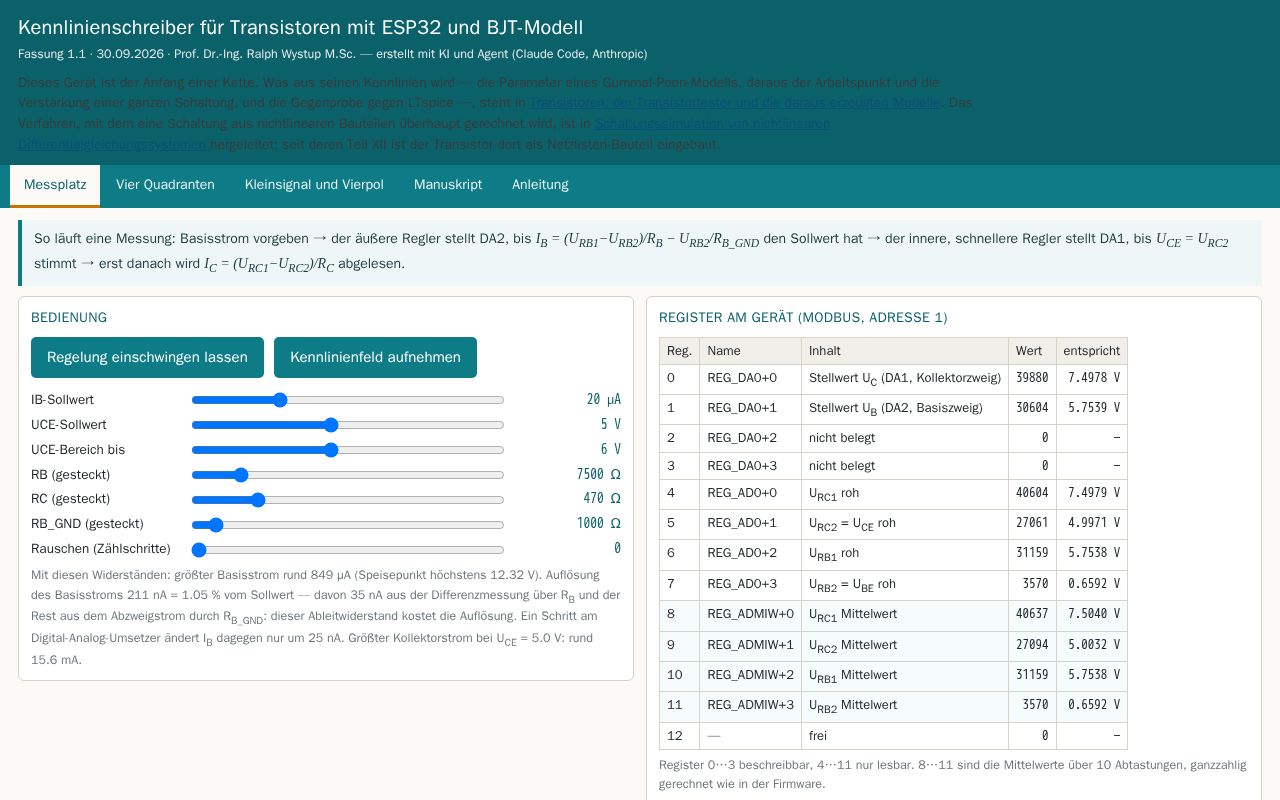Click Regelung einschwingen lassen button
The height and width of the screenshot is (800, 1280).
(147, 357)
